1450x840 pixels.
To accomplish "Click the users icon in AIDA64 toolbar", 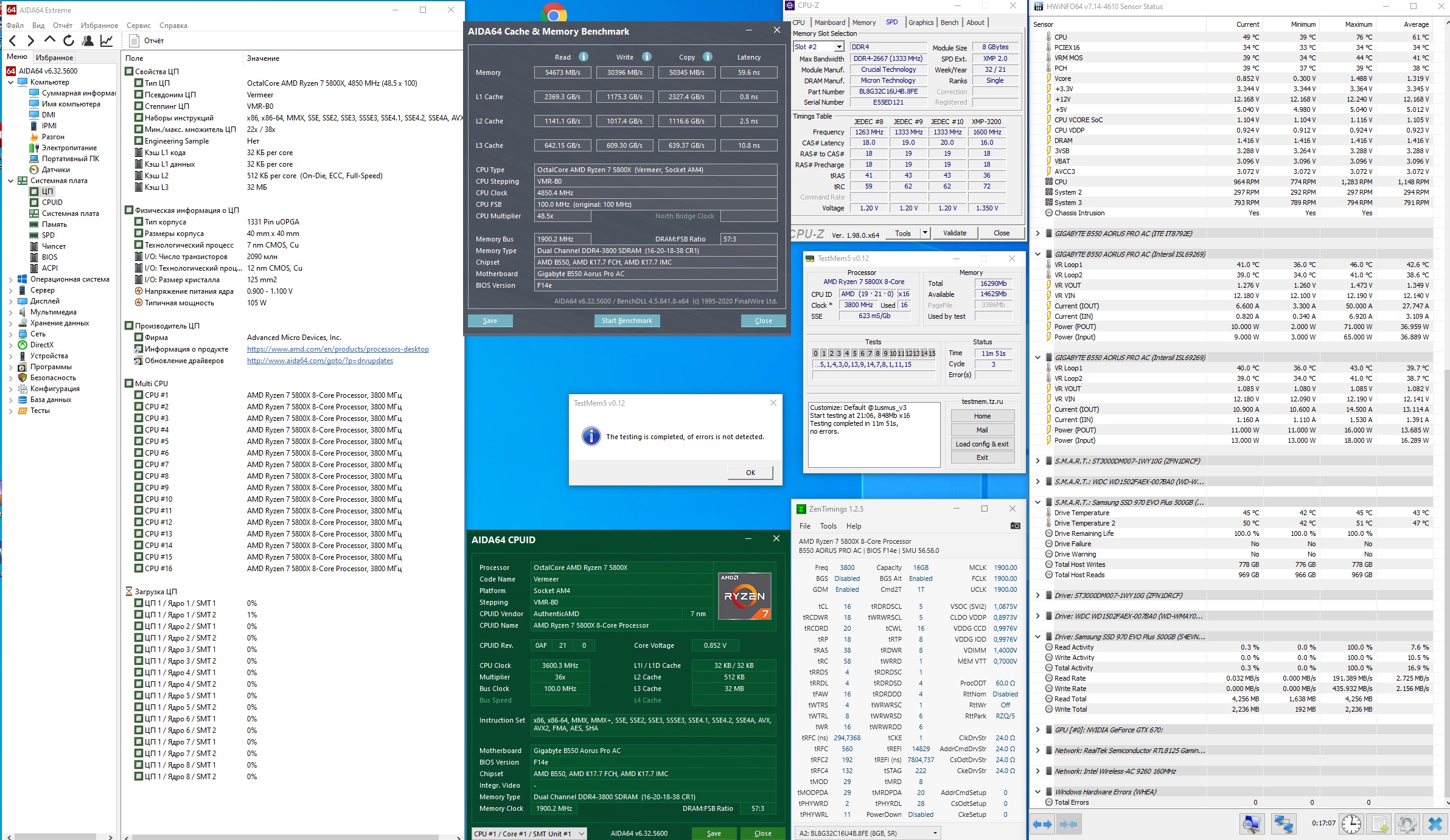I will click(88, 41).
